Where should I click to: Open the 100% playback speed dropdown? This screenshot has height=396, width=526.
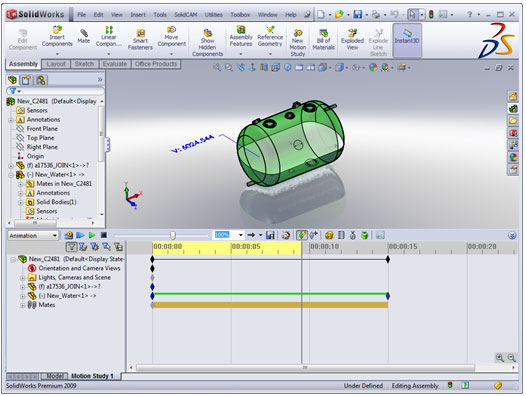tap(241, 235)
